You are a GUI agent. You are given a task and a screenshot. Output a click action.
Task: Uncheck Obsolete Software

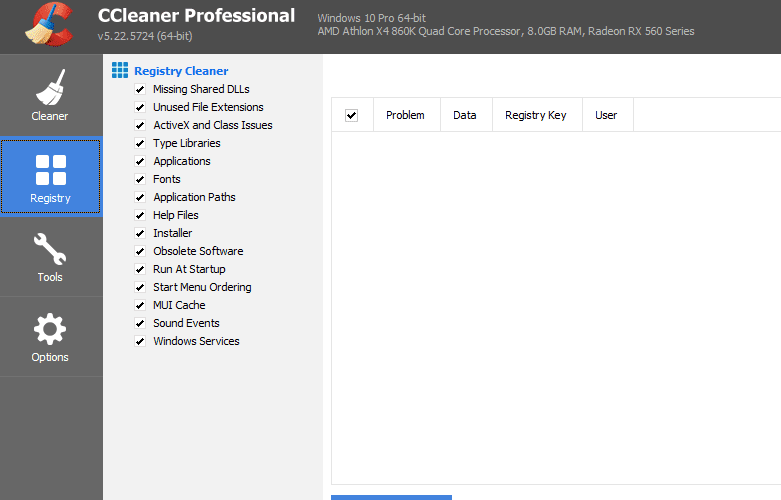pyautogui.click(x=140, y=251)
